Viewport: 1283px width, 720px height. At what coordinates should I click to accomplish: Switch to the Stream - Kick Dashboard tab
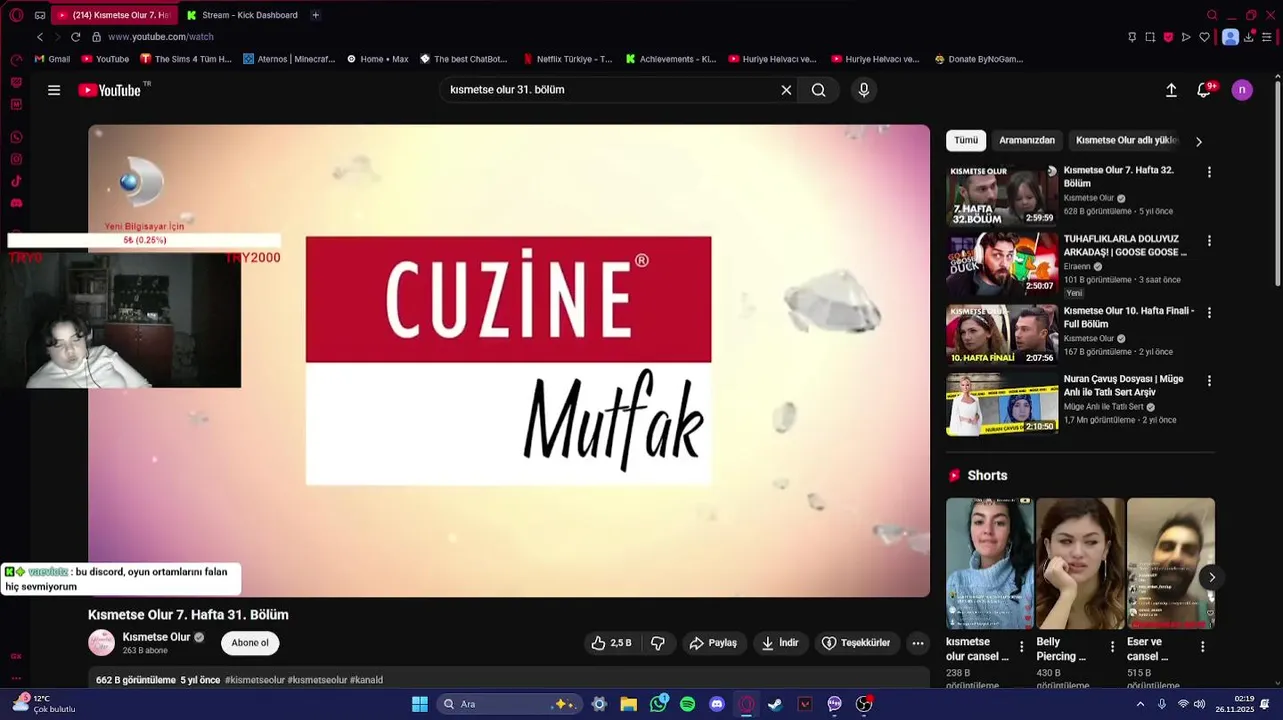242,15
